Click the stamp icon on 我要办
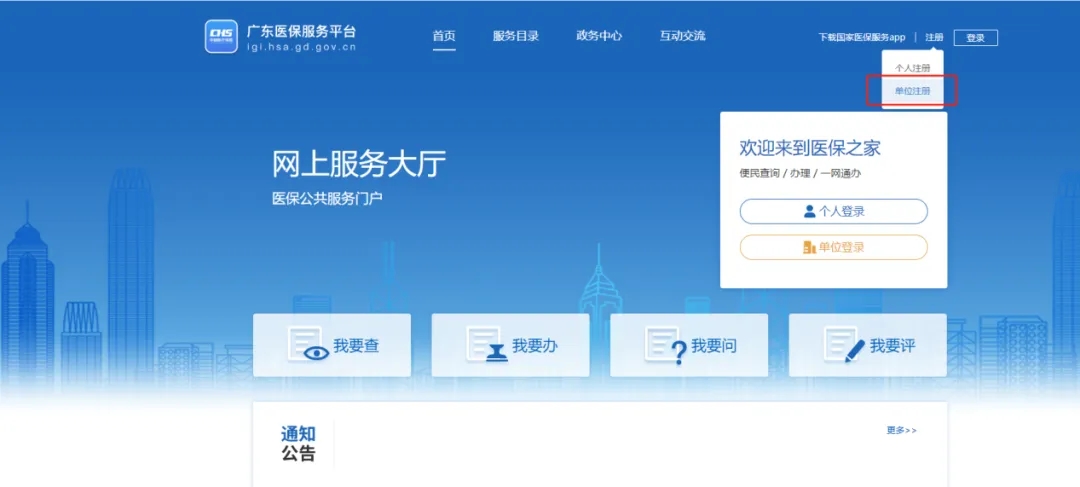The width and height of the screenshot is (1080, 487). point(487,346)
